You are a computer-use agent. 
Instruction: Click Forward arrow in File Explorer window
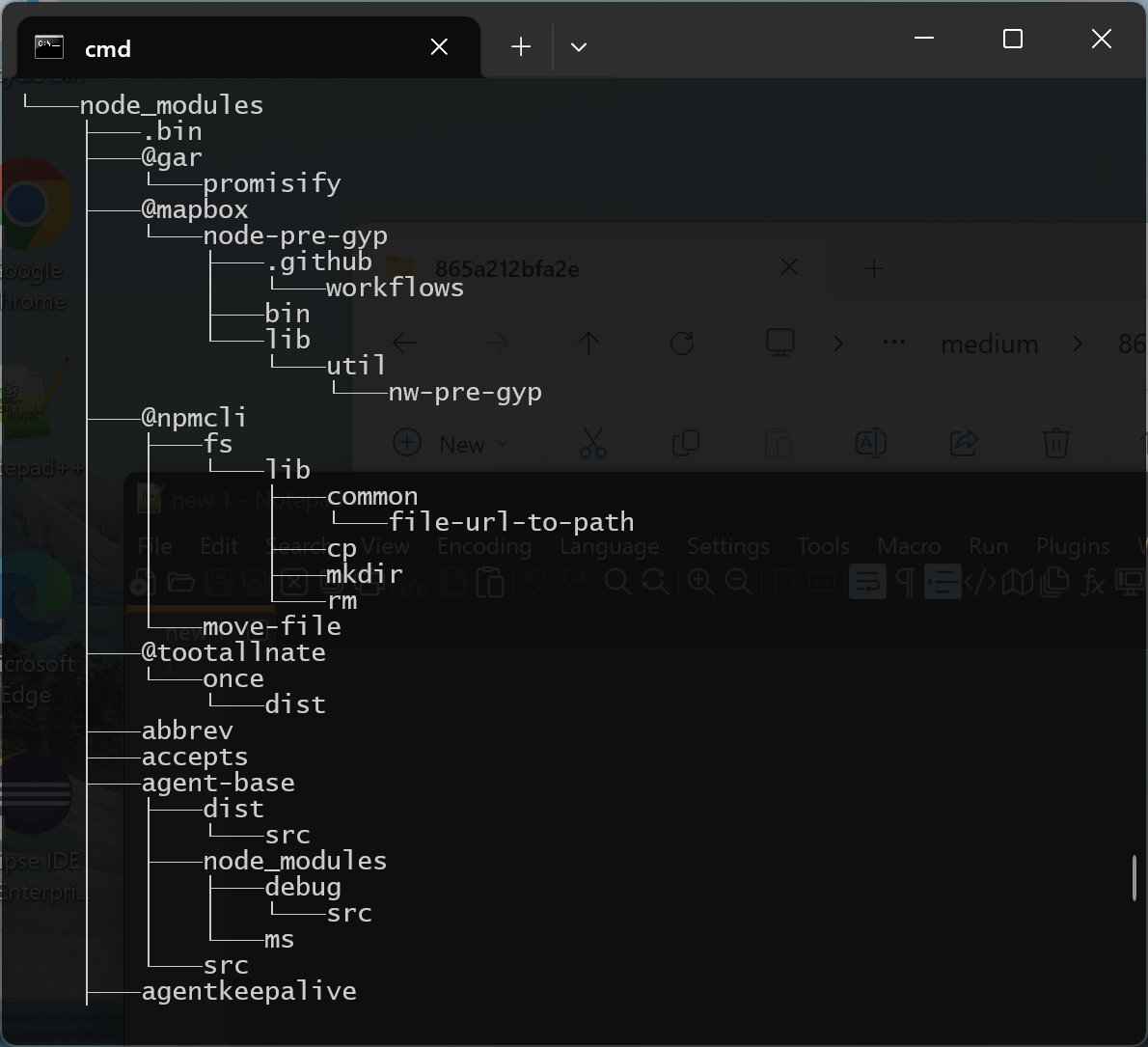click(x=497, y=343)
